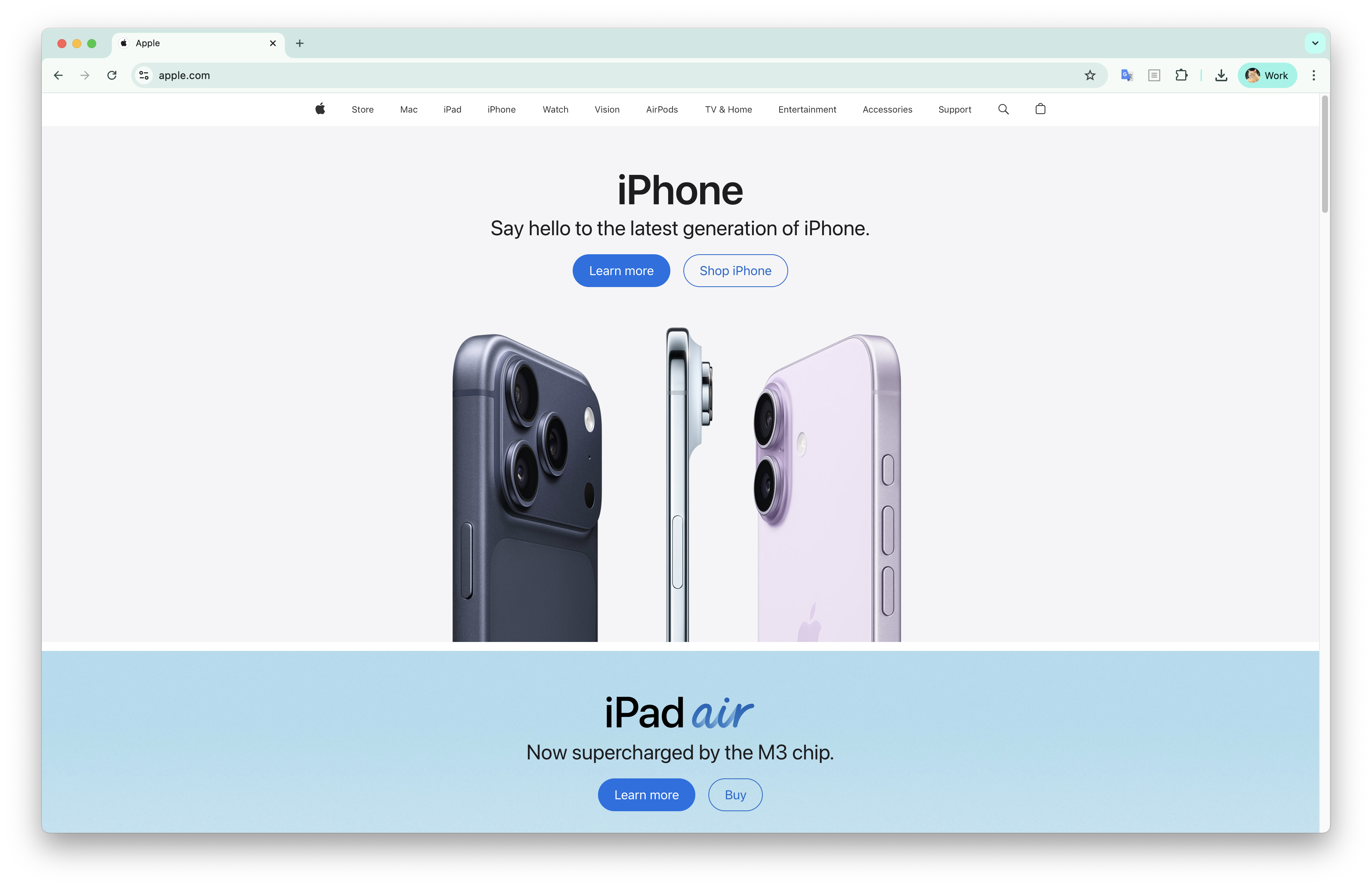This screenshot has width=1372, height=888.
Task: Open the Work profile menu
Action: pos(1267,75)
